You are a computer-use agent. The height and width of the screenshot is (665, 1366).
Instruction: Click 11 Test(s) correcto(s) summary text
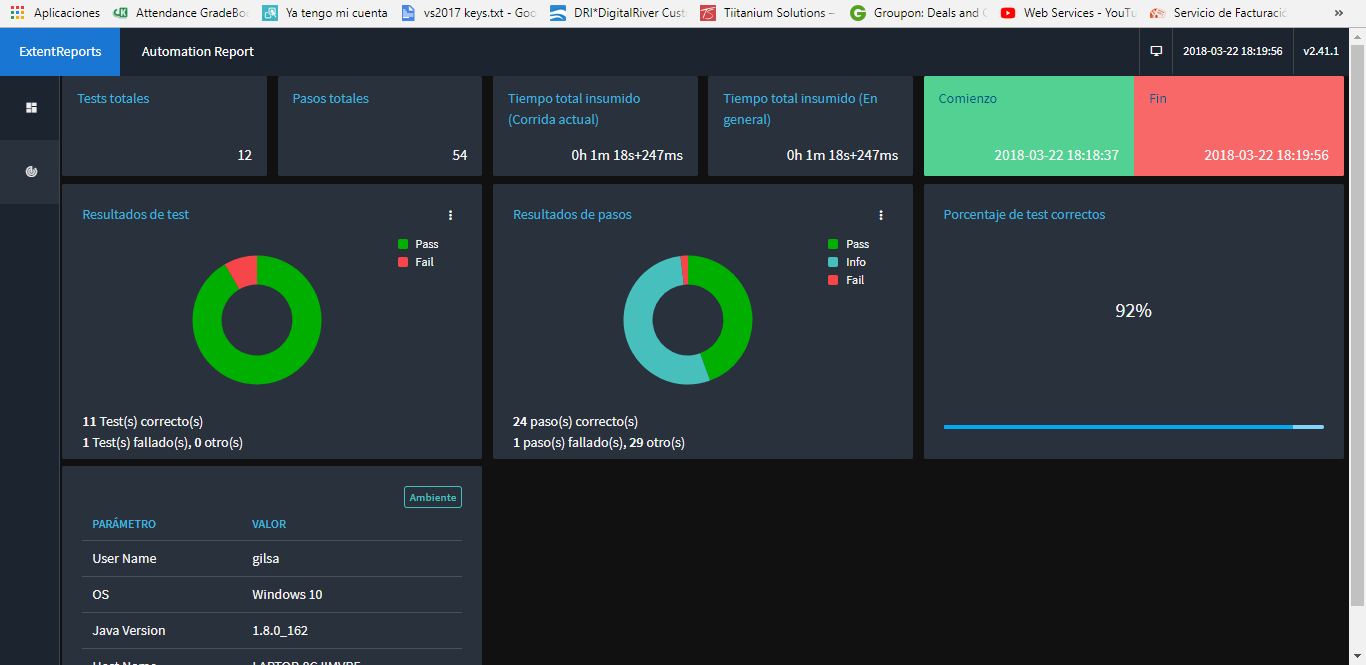pos(142,422)
